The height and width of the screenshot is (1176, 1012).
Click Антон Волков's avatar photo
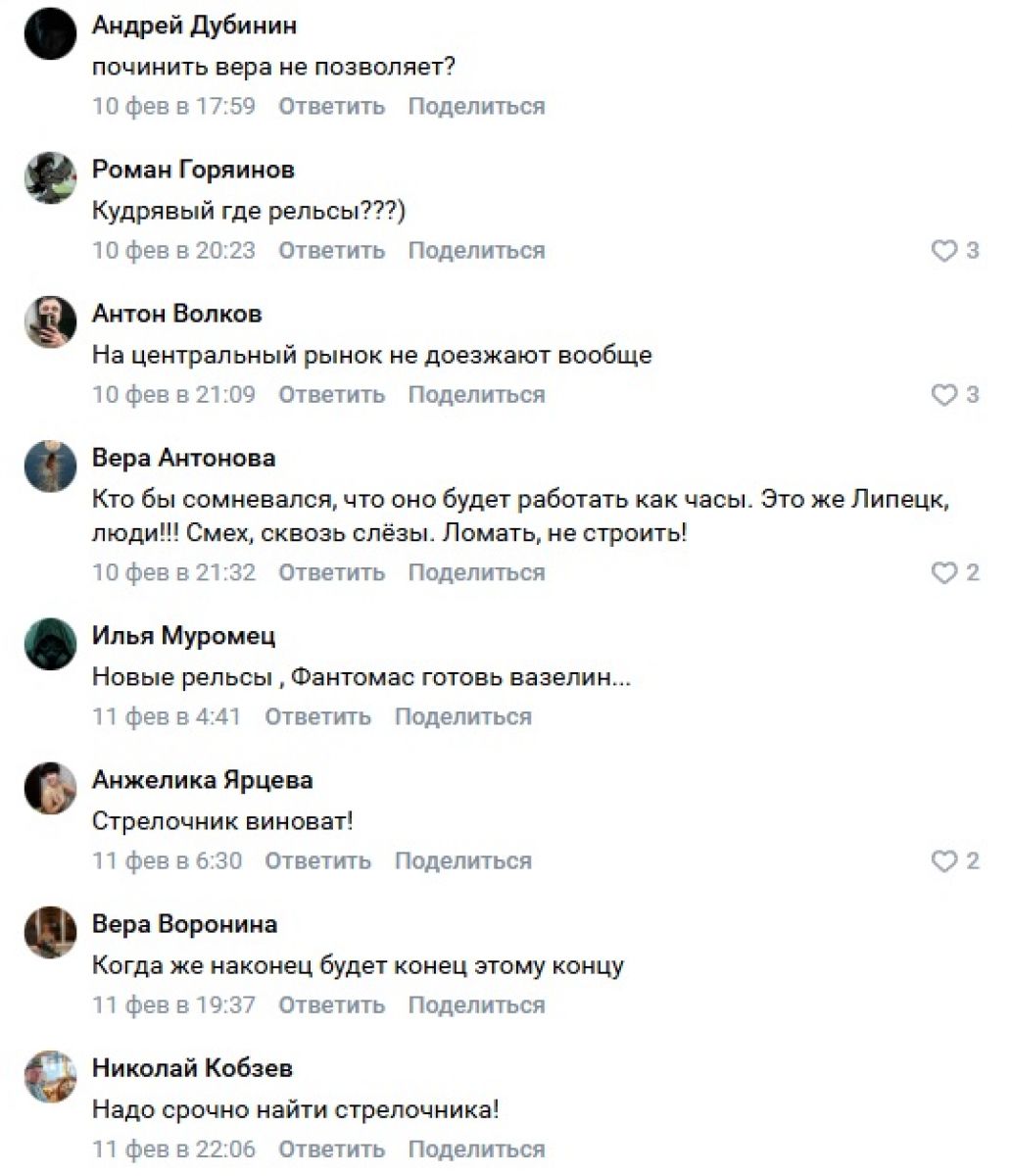(50, 321)
